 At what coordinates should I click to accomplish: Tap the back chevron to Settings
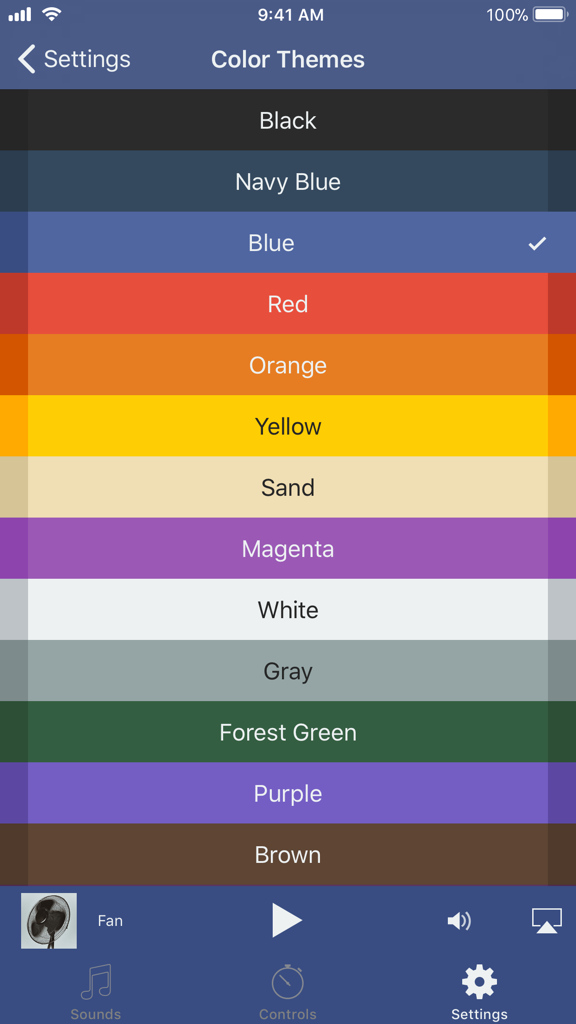[x=25, y=59]
